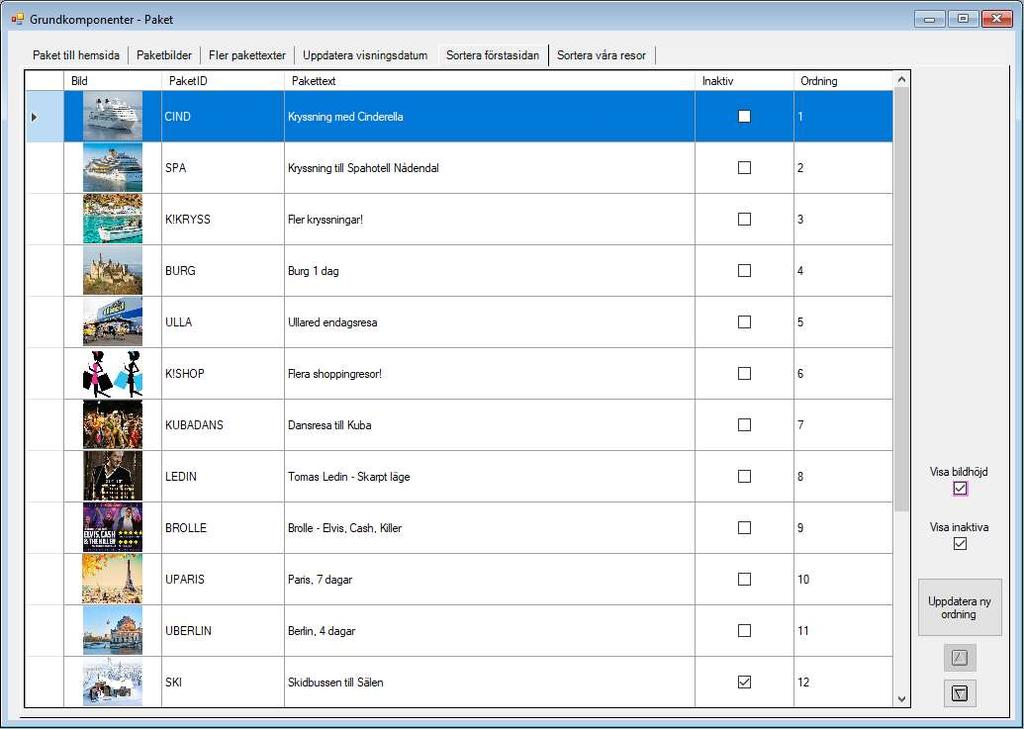Mark UPARIS as inactive

pos(744,579)
